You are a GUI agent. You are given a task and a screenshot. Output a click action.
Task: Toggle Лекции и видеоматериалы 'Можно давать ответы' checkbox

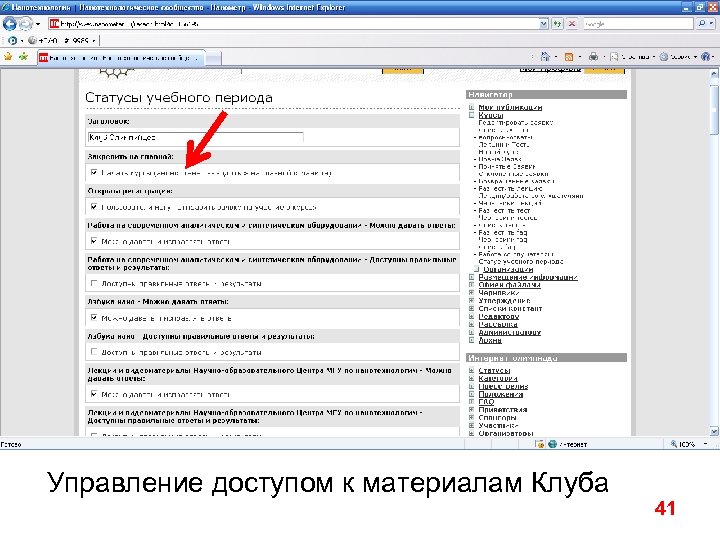click(x=94, y=394)
